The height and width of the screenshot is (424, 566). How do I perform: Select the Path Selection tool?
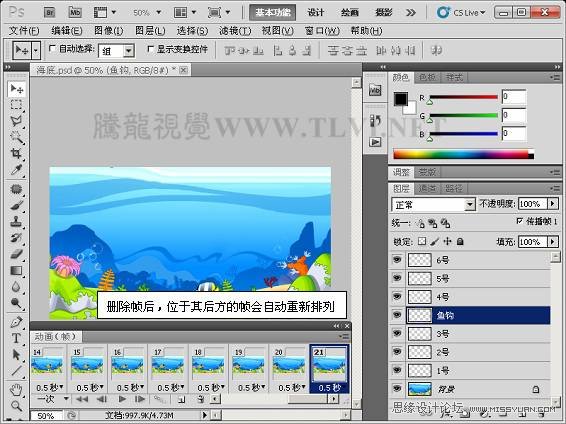click(17, 355)
